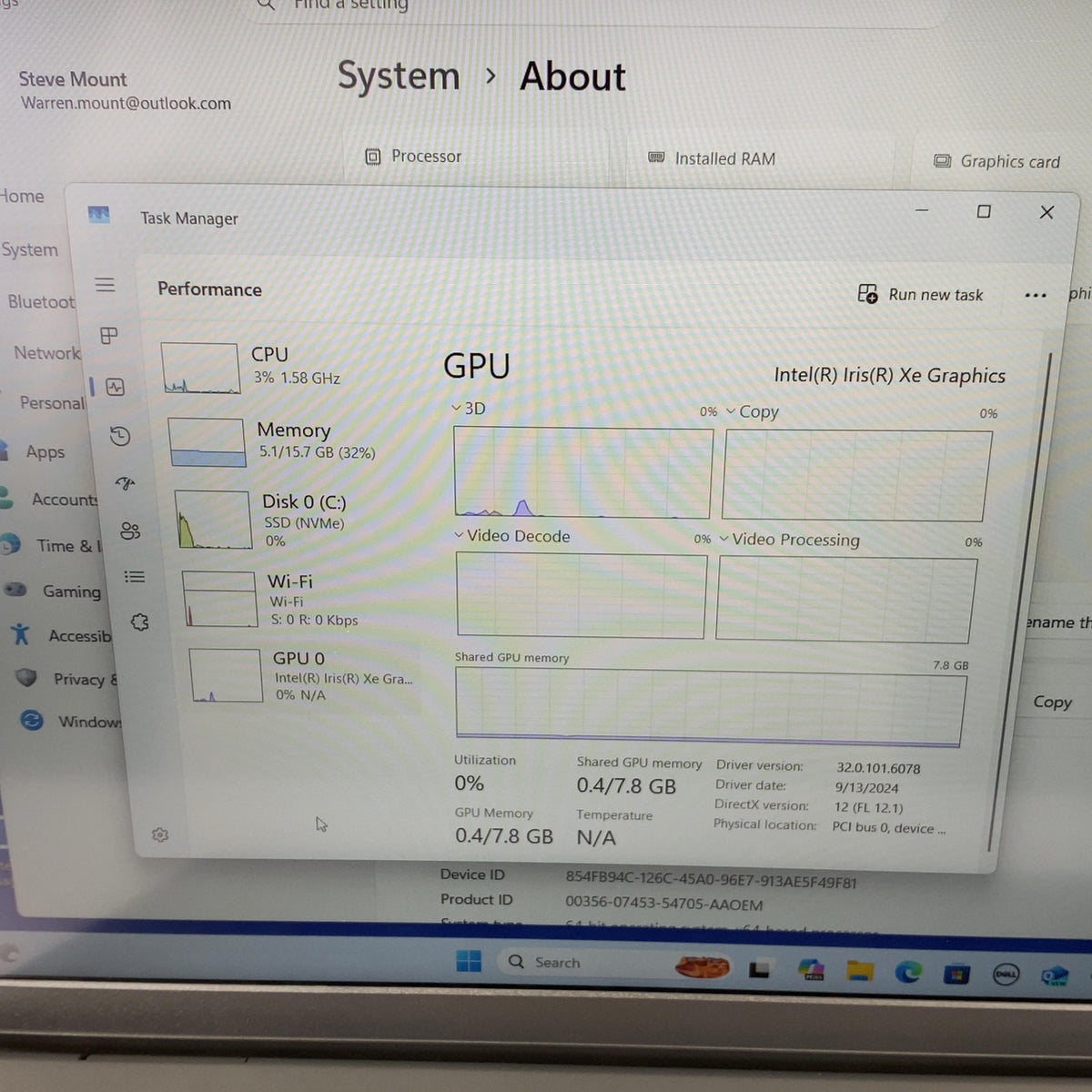The image size is (1092, 1092).
Task: Open System in Settings sidebar
Action: tap(29, 249)
